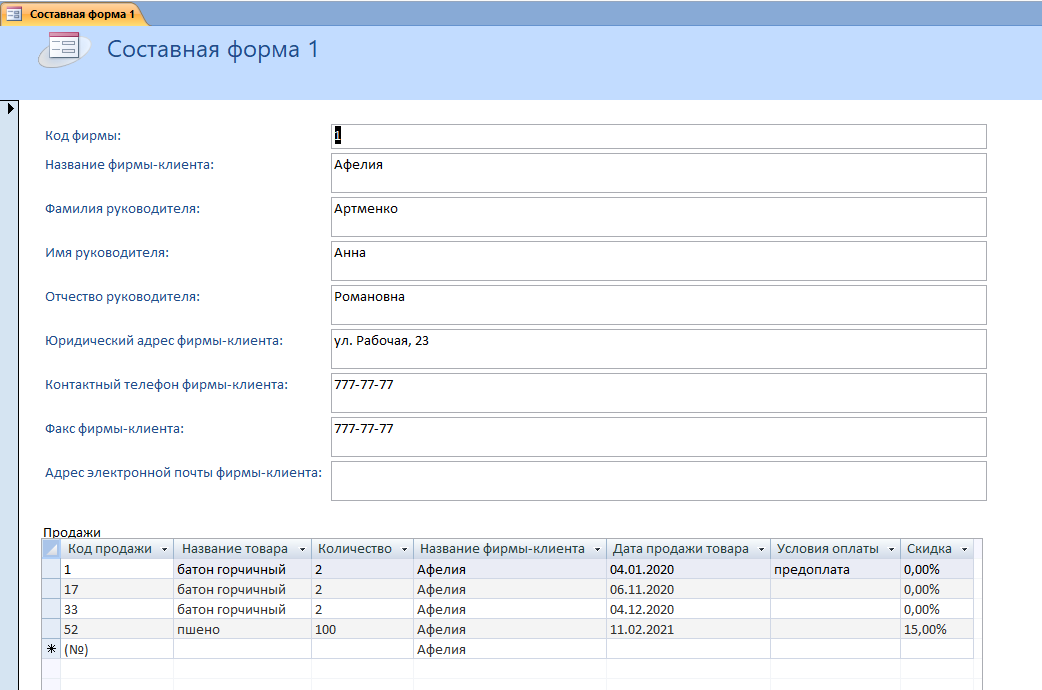Click the date cell 06.11.2020
Viewport: 1042px width, 690px height.
pos(688,589)
